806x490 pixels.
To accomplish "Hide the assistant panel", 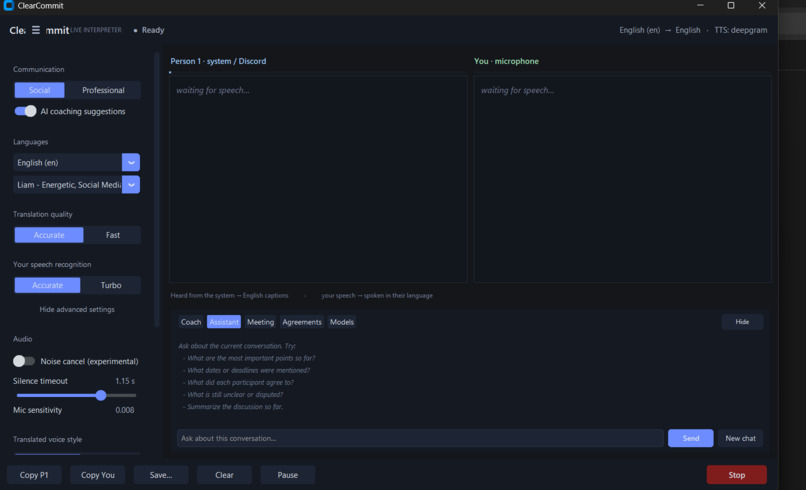I will pos(742,322).
